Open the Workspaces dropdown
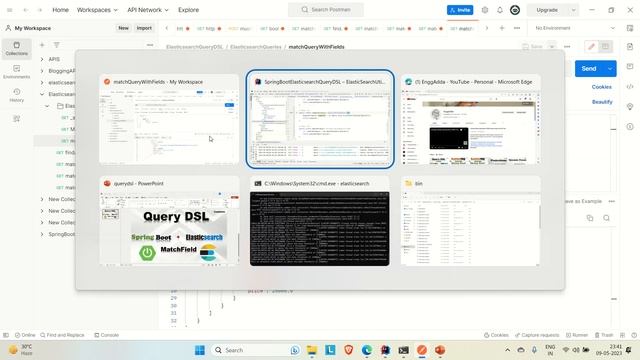Image resolution: width=640 pixels, height=360 pixels. [97, 10]
